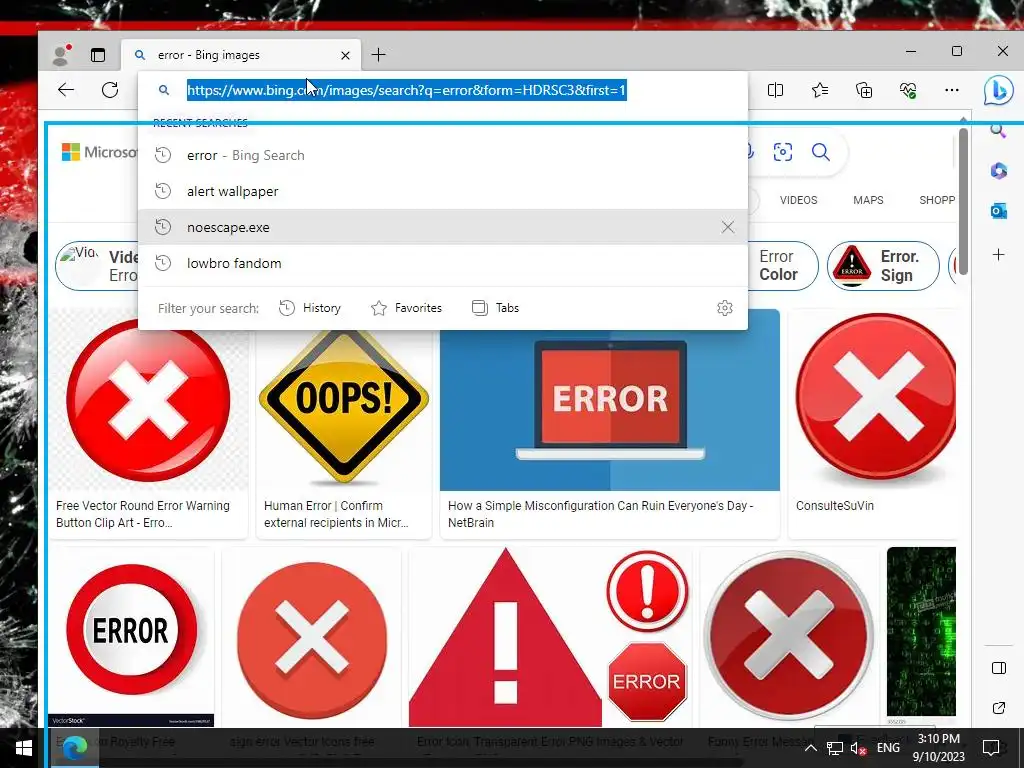Filter search by History
The width and height of the screenshot is (1024, 768).
tap(310, 308)
